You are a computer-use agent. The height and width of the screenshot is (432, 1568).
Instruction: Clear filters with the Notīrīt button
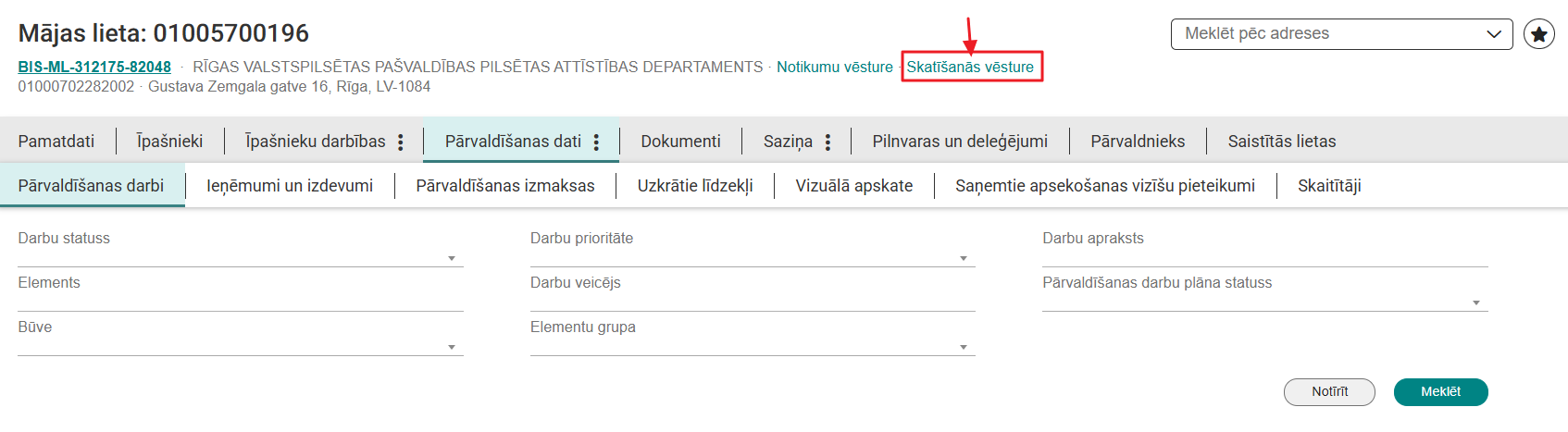point(1329,392)
